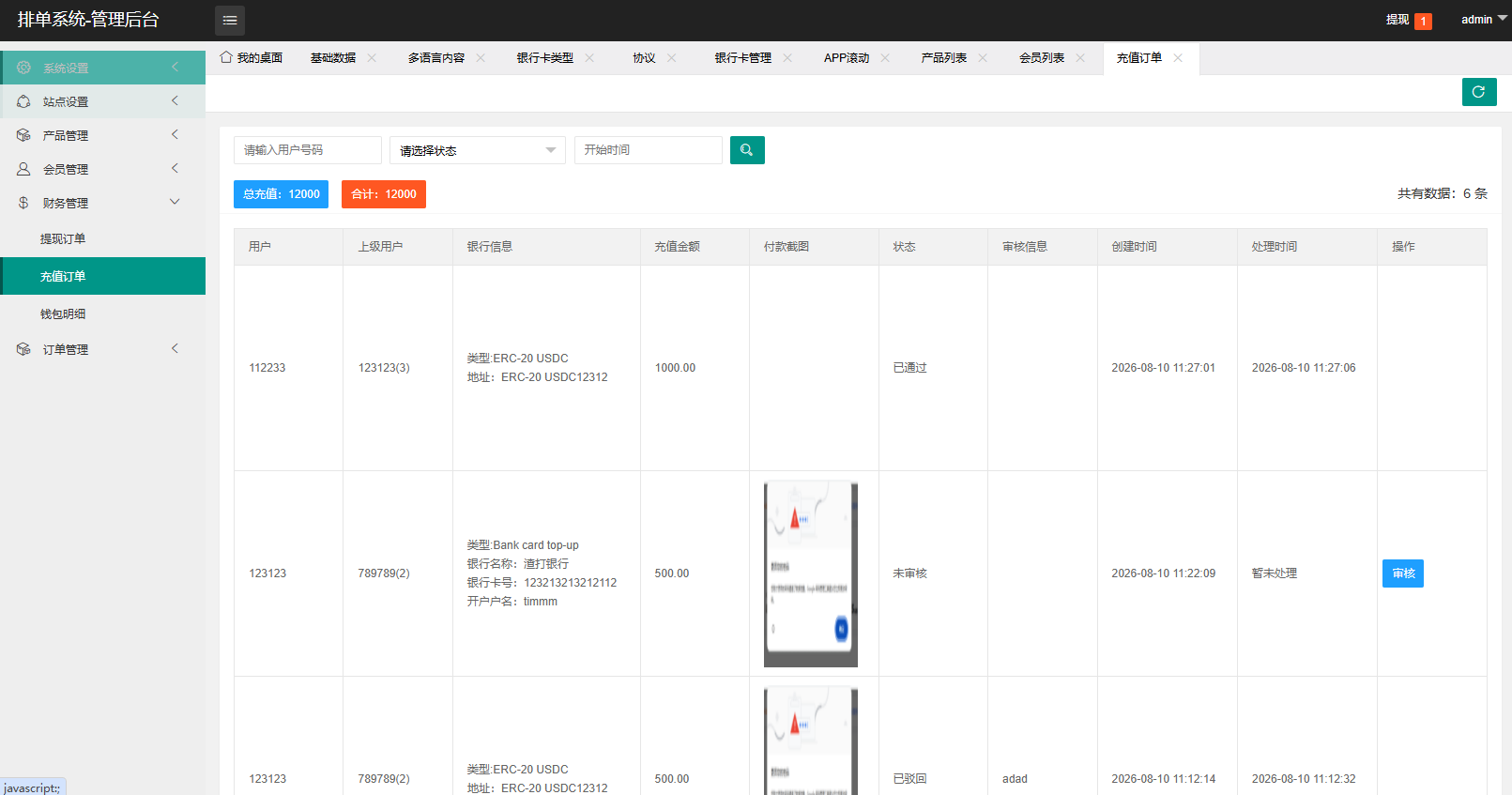Open payment screenshot for 已驳回 order

click(811, 741)
